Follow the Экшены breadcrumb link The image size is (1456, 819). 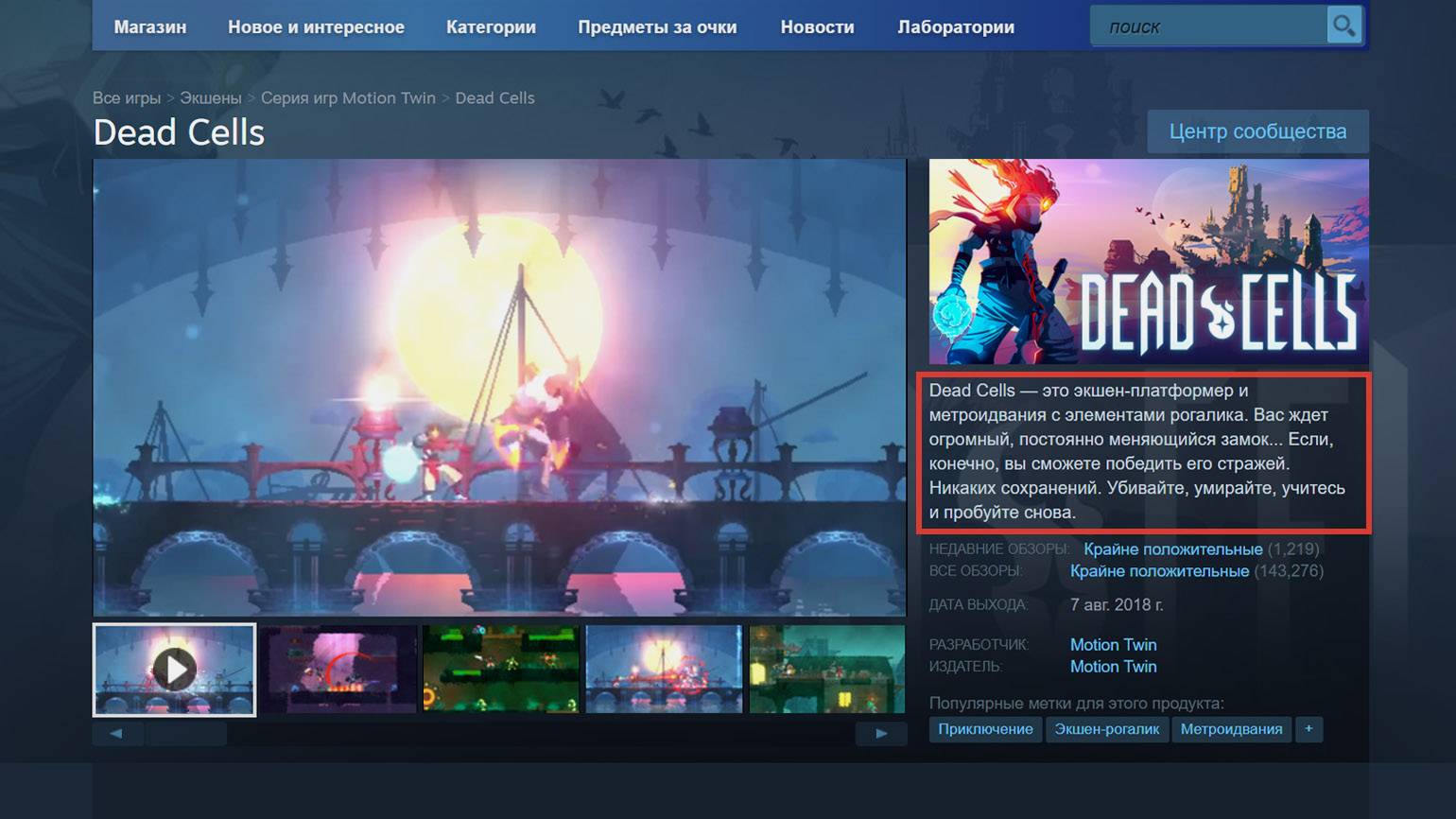pyautogui.click(x=211, y=98)
